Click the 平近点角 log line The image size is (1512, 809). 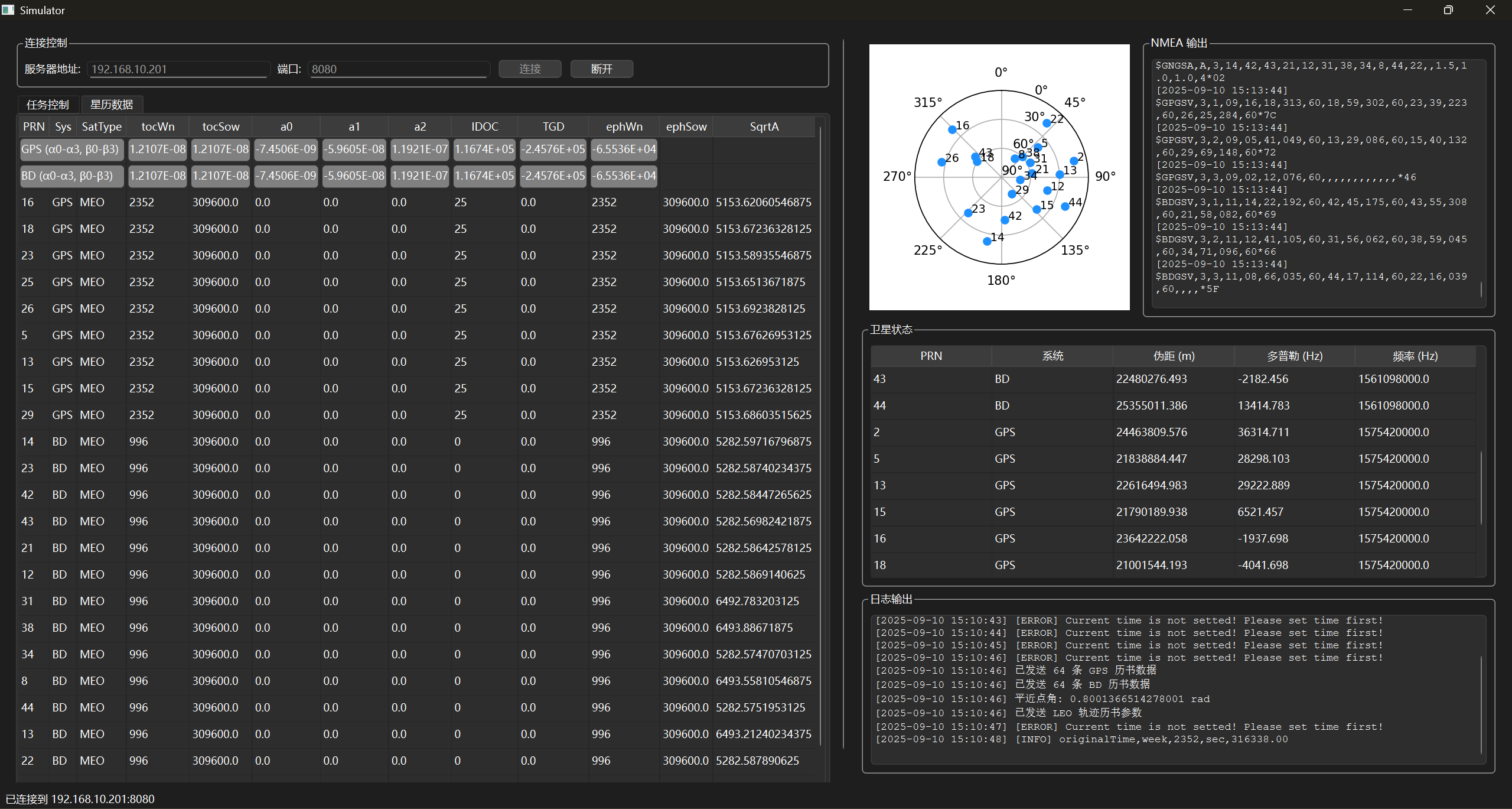[1042, 700]
